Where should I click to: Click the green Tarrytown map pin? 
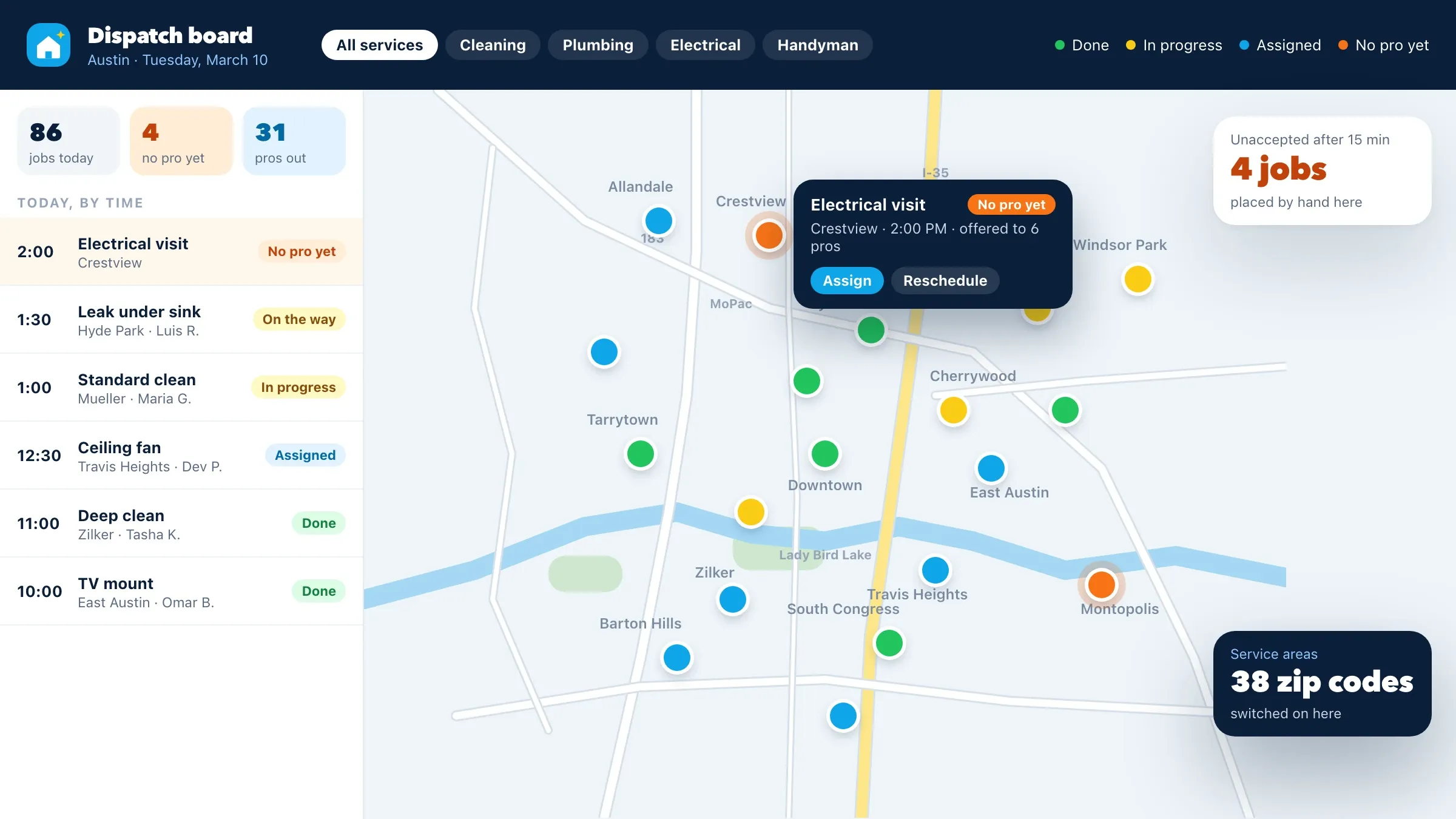641,454
